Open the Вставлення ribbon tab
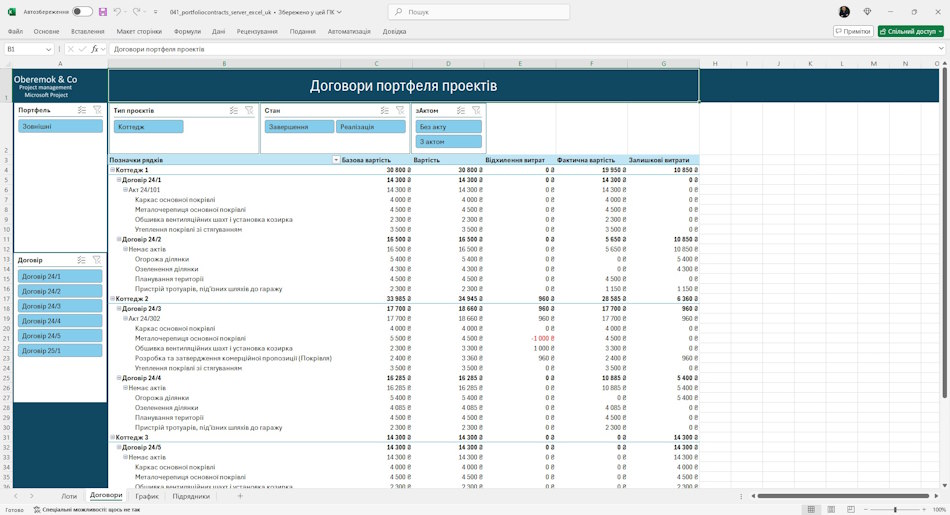 [x=87, y=32]
